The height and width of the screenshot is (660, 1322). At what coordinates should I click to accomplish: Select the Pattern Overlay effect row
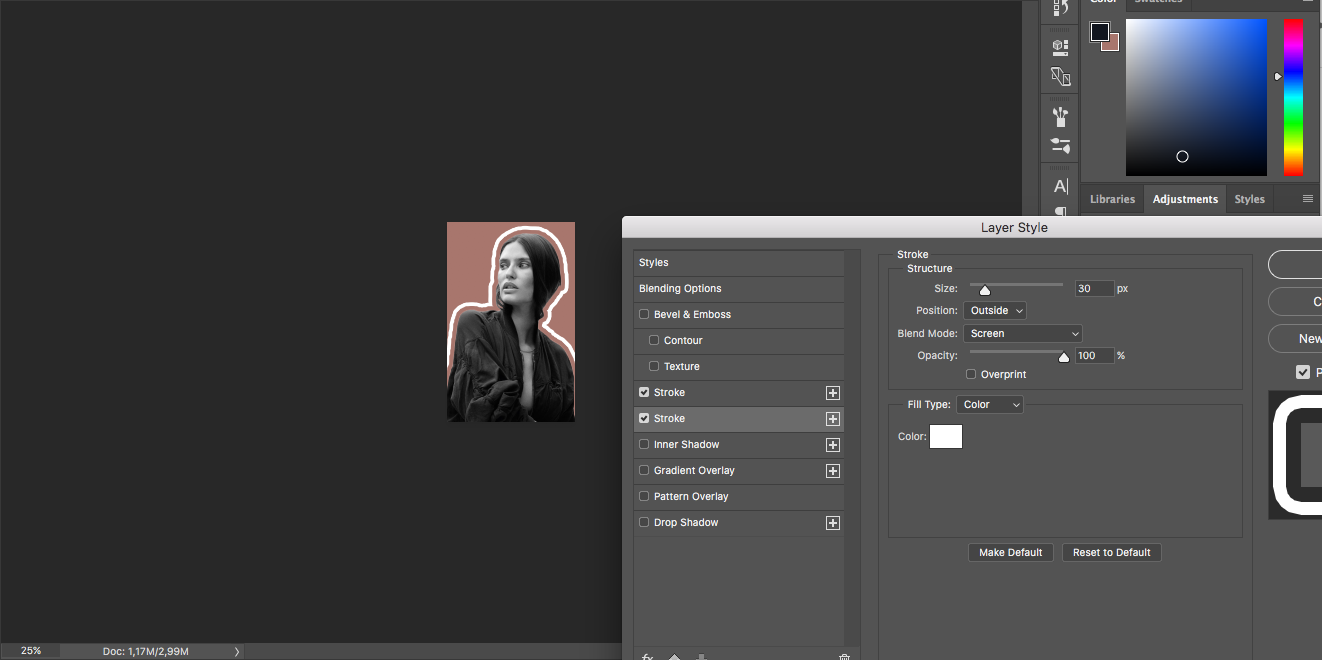[739, 496]
